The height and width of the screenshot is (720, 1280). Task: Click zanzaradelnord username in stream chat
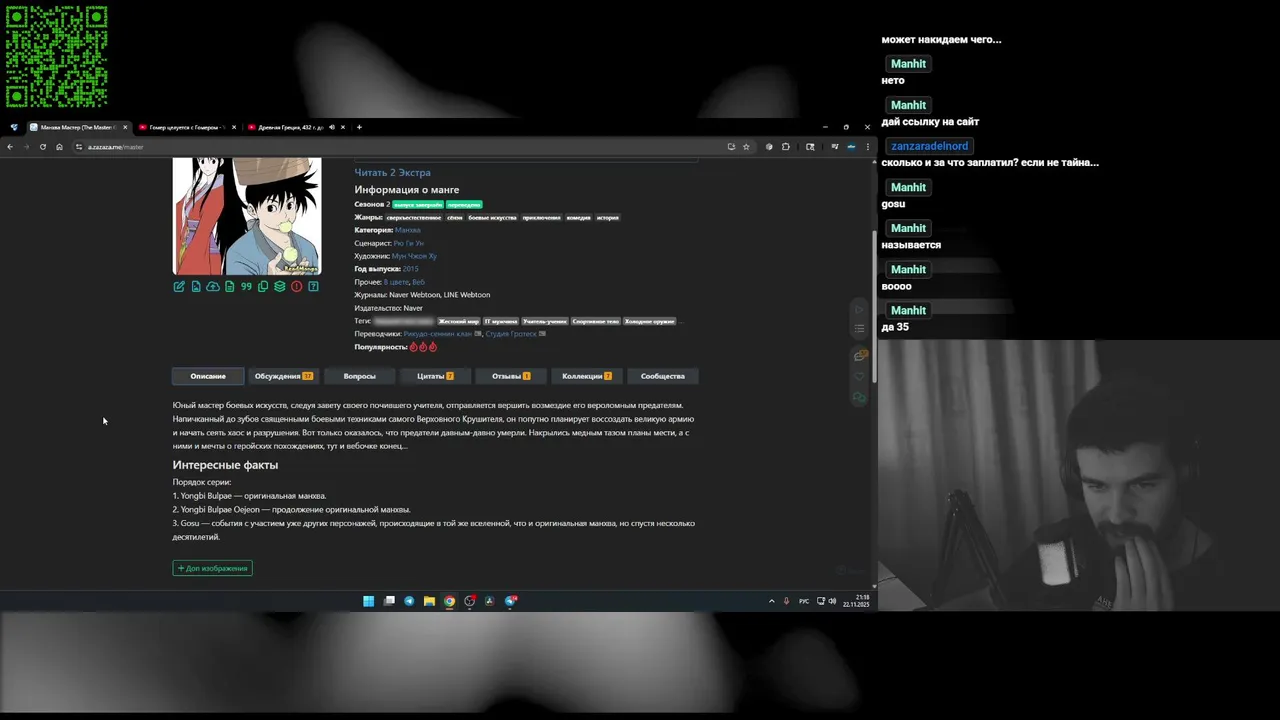coord(930,146)
